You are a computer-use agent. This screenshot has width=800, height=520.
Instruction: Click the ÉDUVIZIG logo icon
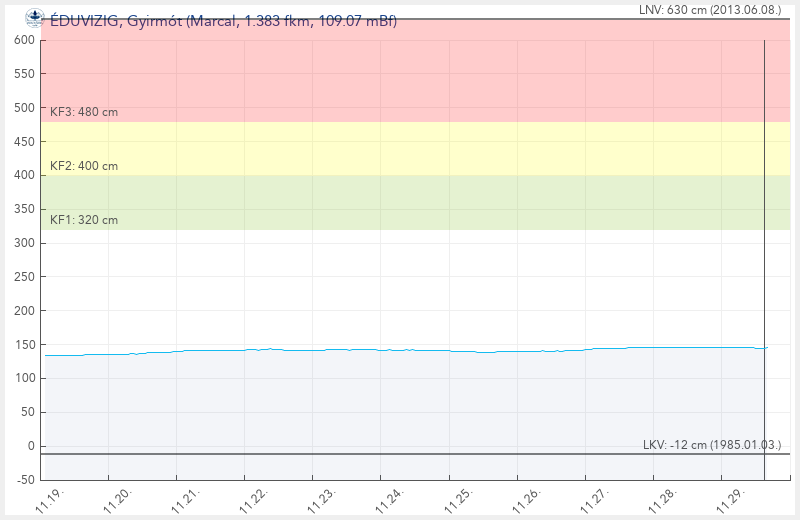click(x=34, y=17)
